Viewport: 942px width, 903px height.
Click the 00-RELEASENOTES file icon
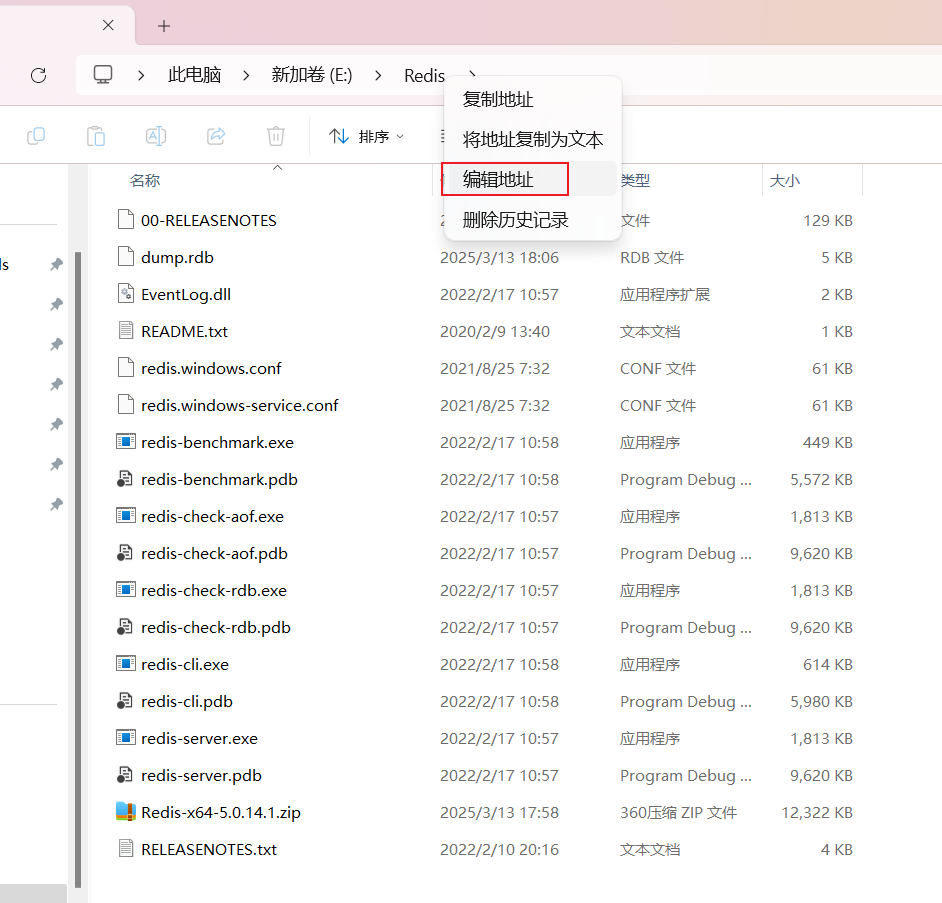click(126, 220)
